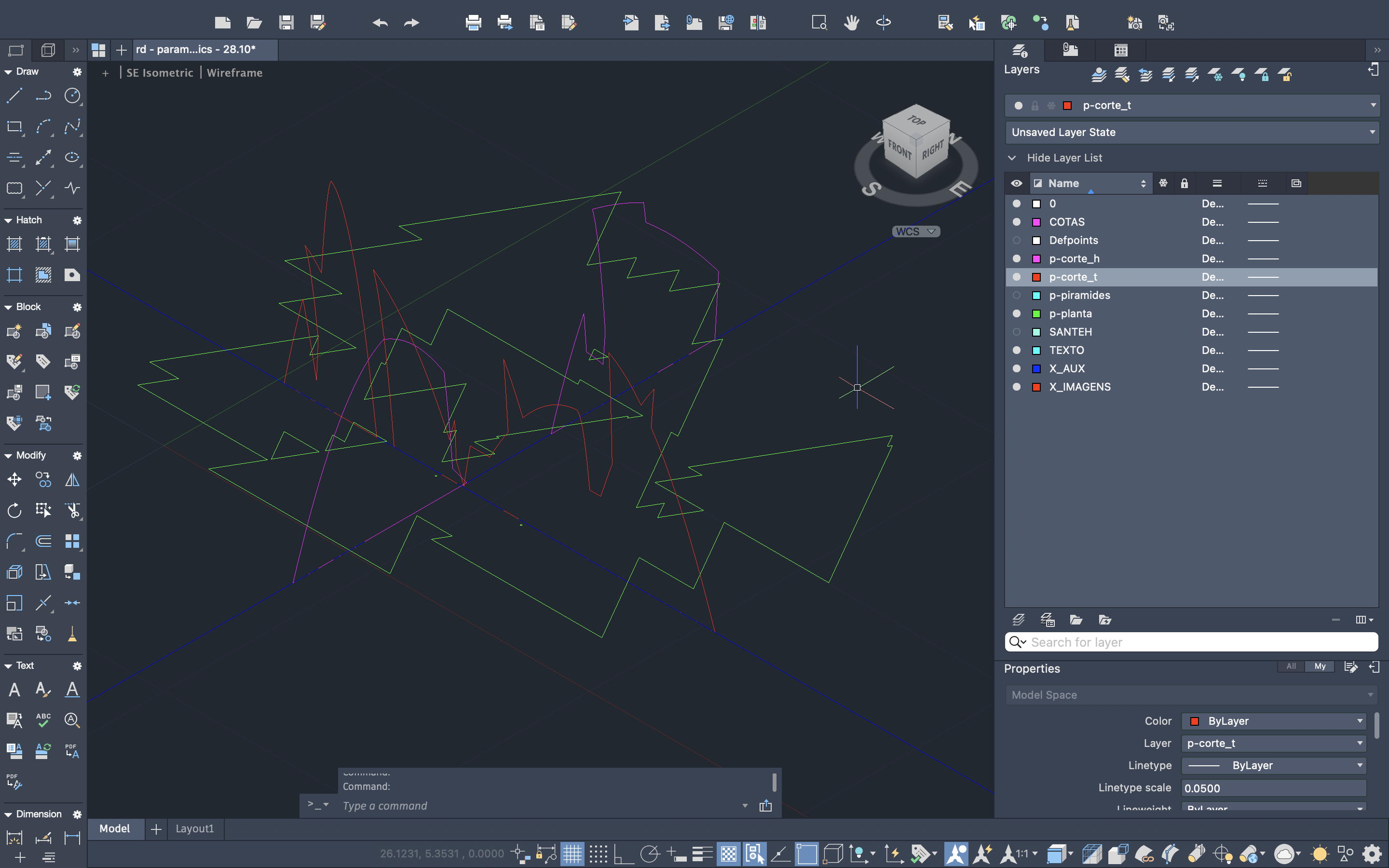Open the WCS coordinate dropdown
Viewport: 1389px width, 868px height.
915,231
